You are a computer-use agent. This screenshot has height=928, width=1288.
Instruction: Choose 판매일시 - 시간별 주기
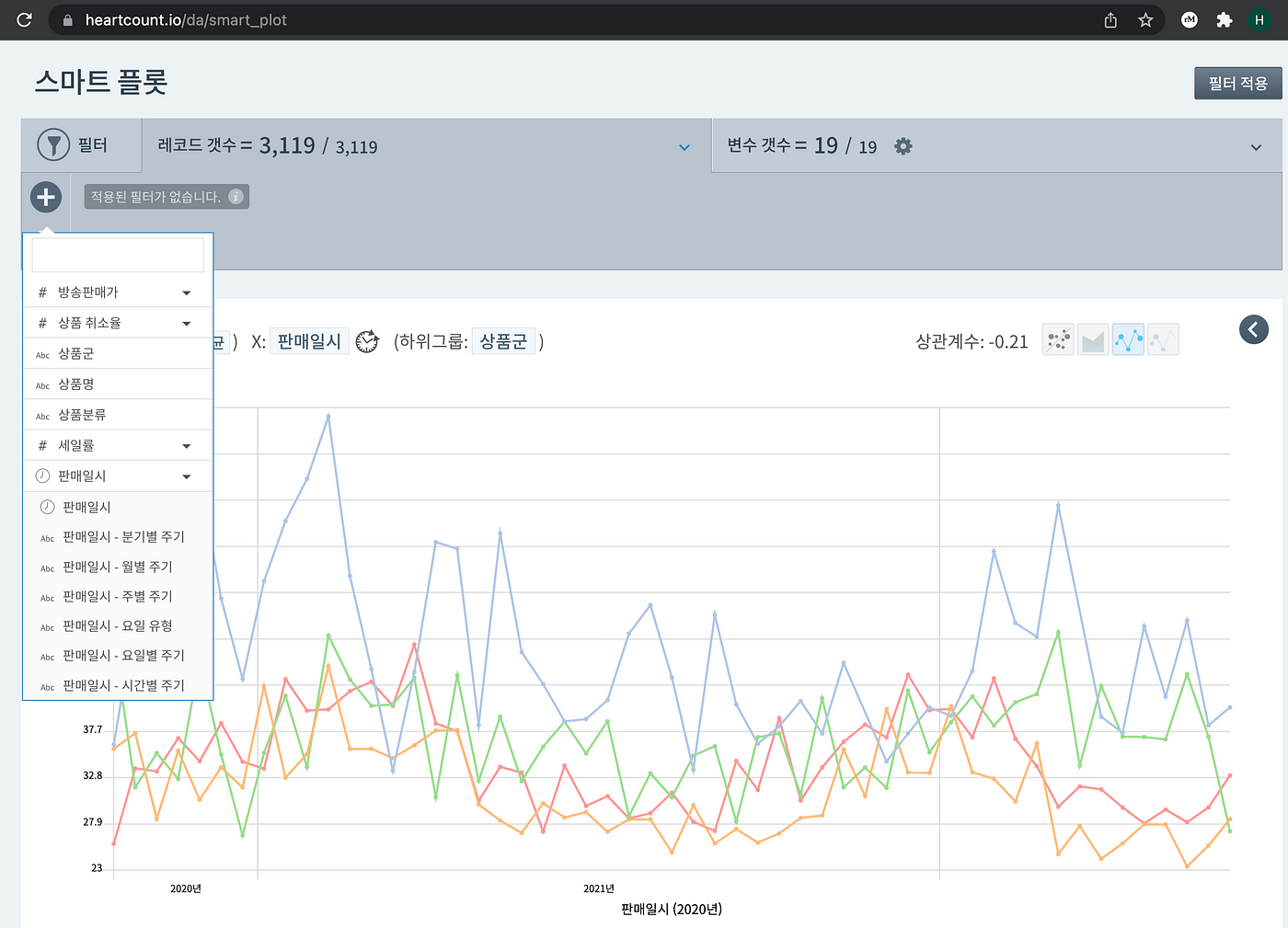[118, 685]
